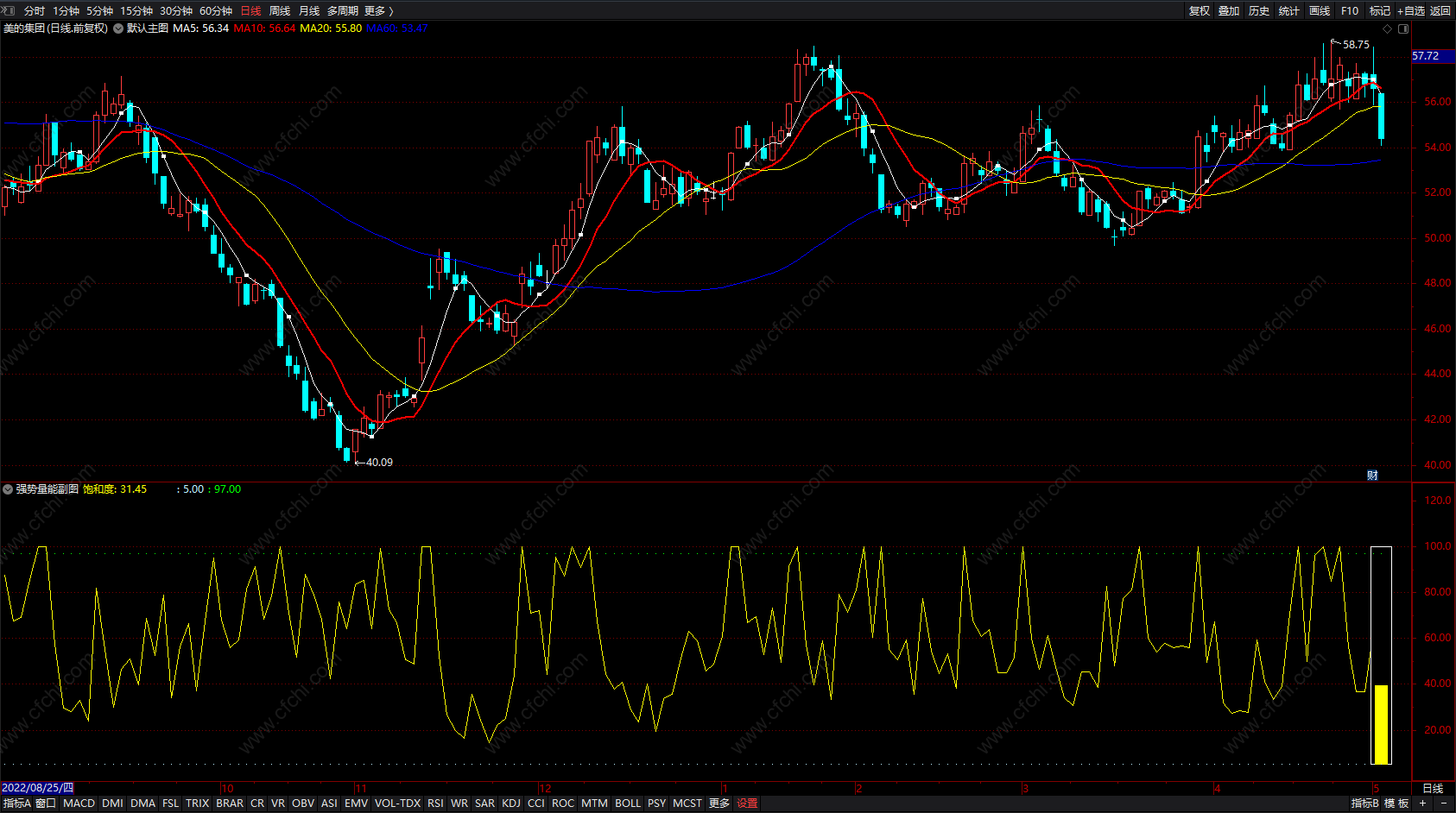The width and height of the screenshot is (1456, 813).
Task: Click the yellow saturation bar in sub-chart
Action: click(x=1381, y=723)
